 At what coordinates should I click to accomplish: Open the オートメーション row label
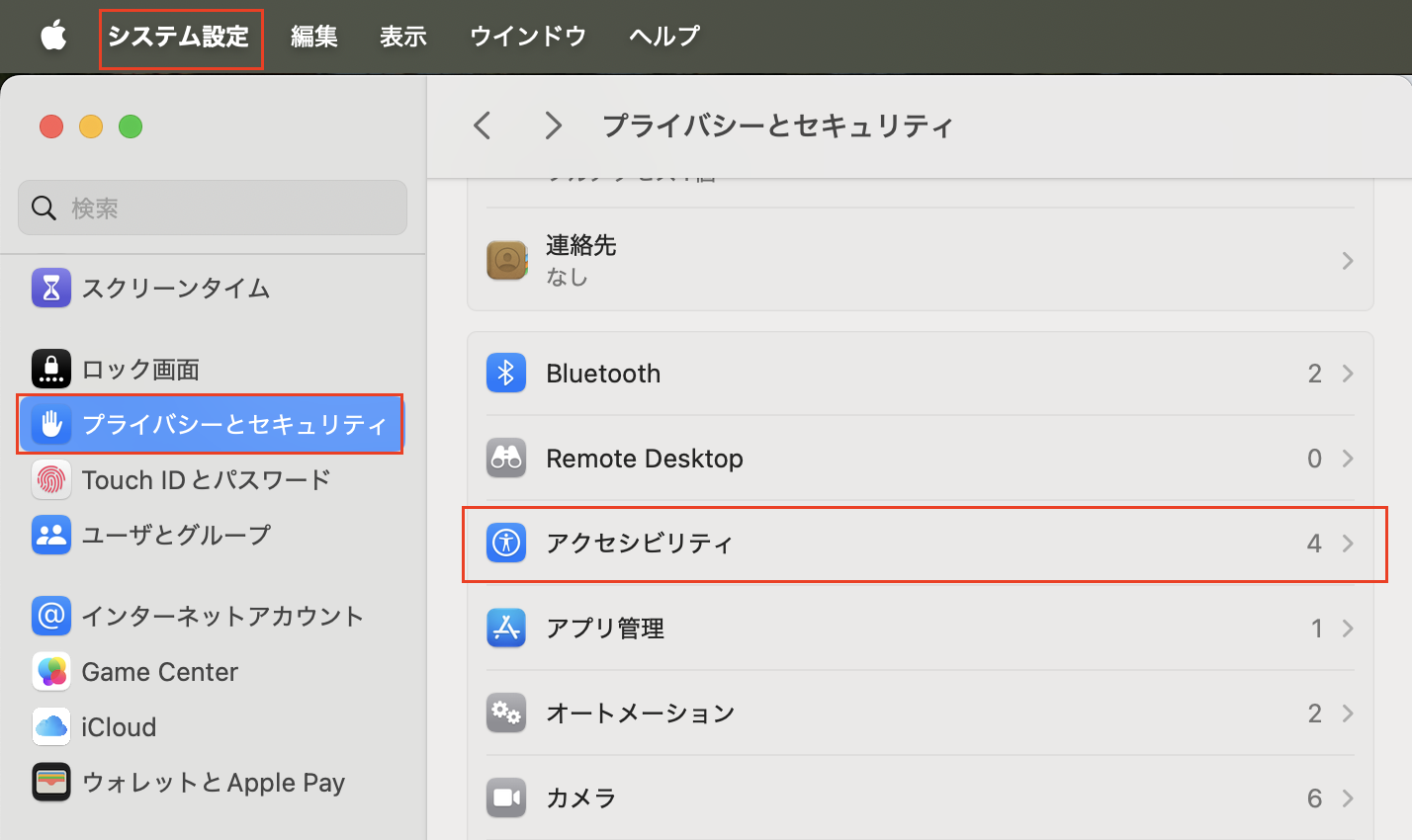pos(640,714)
